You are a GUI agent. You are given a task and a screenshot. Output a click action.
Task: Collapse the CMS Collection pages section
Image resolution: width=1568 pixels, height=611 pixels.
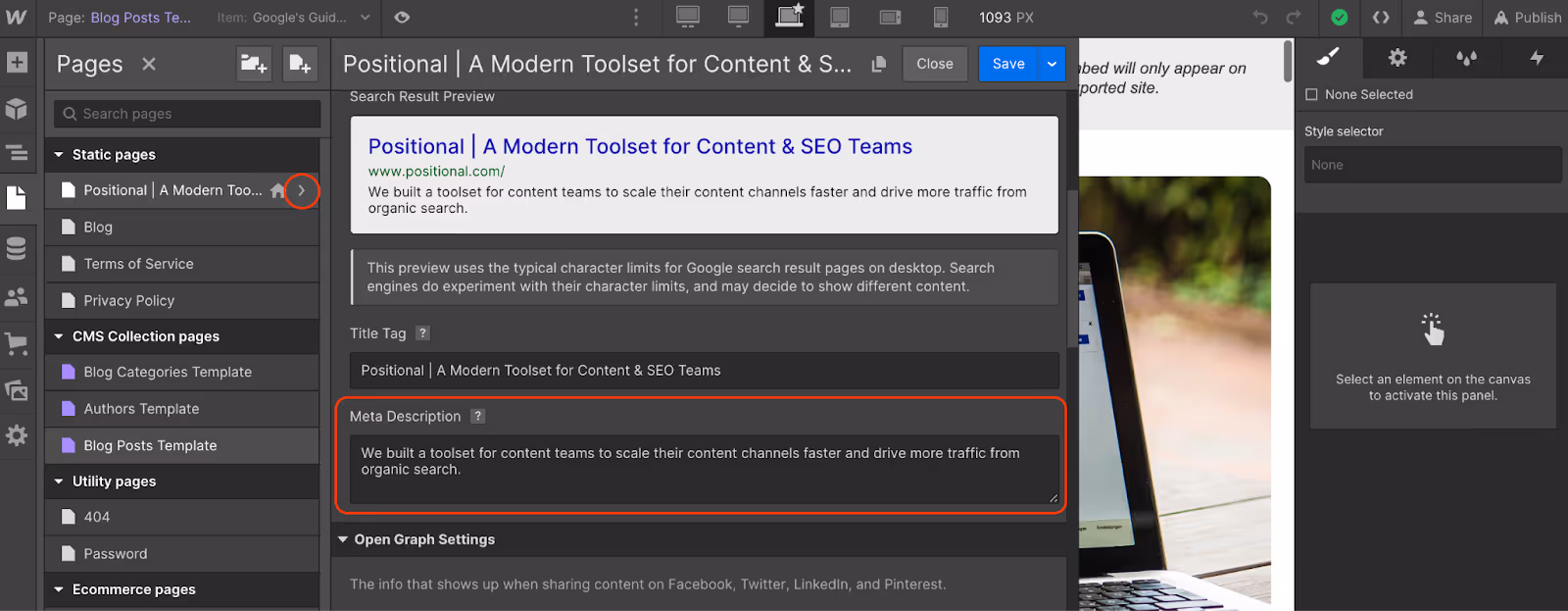coord(59,336)
